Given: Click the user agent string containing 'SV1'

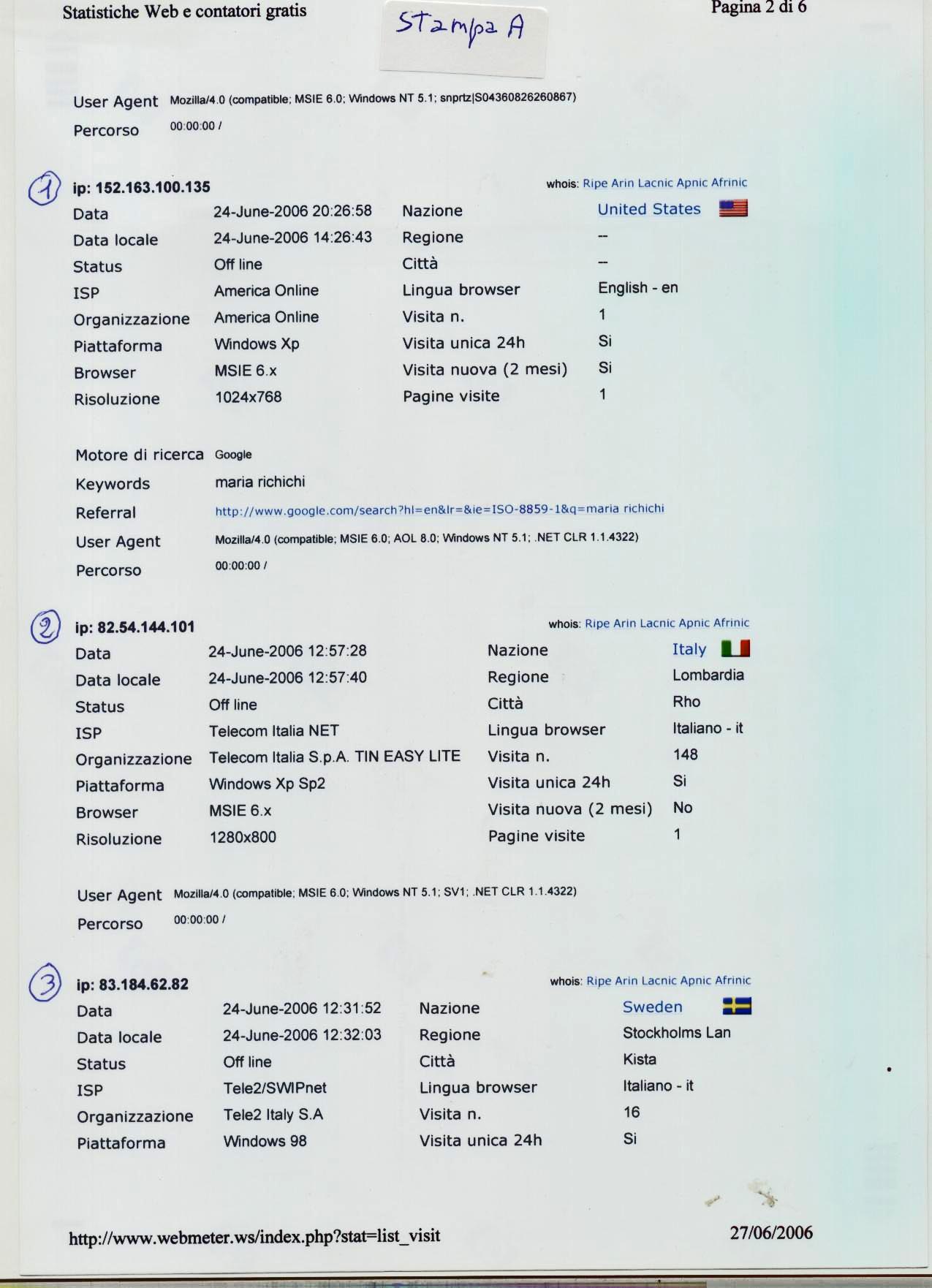Looking at the screenshot, I should (375, 893).
